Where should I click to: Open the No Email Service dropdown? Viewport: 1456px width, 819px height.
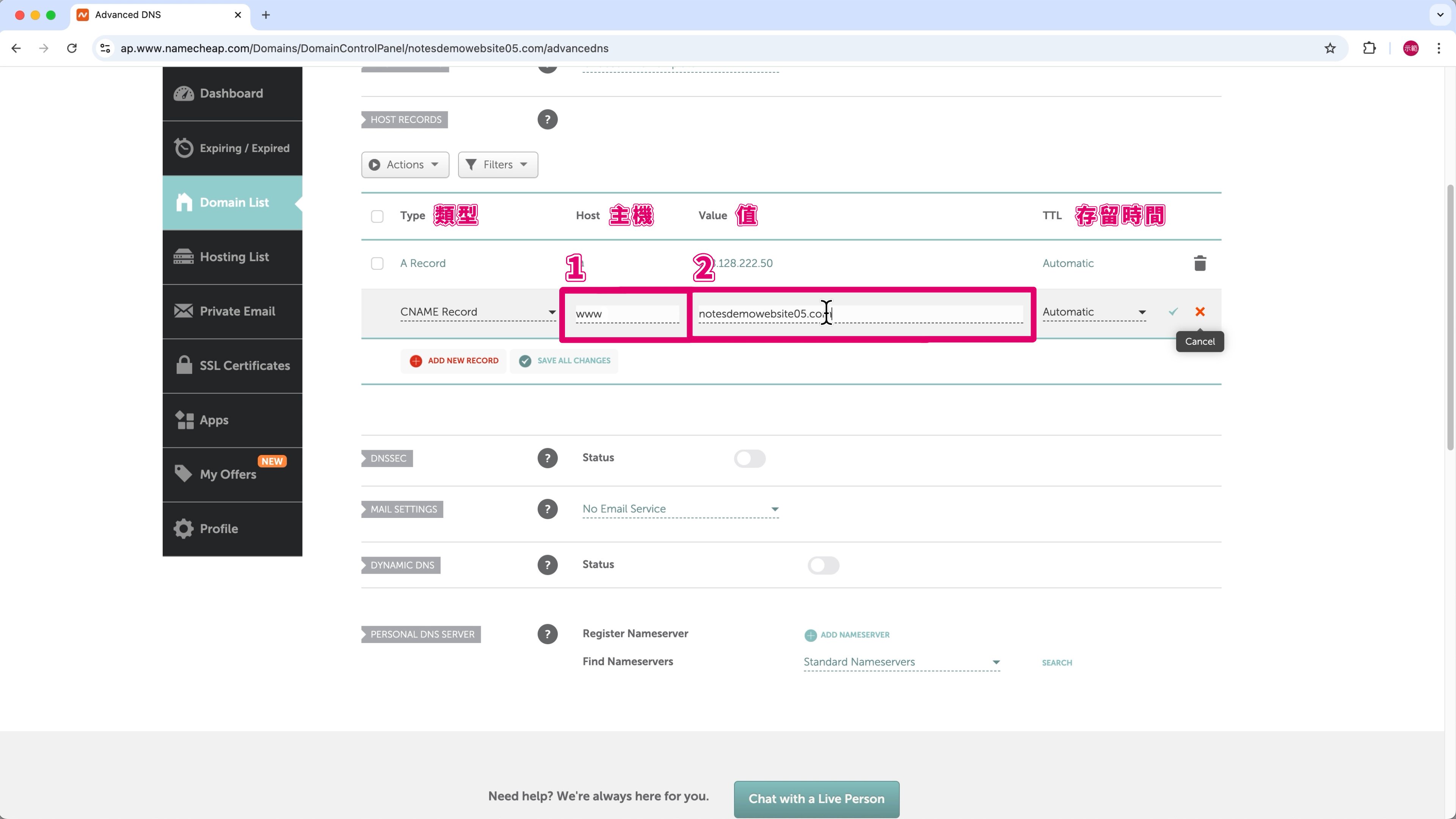click(680, 509)
